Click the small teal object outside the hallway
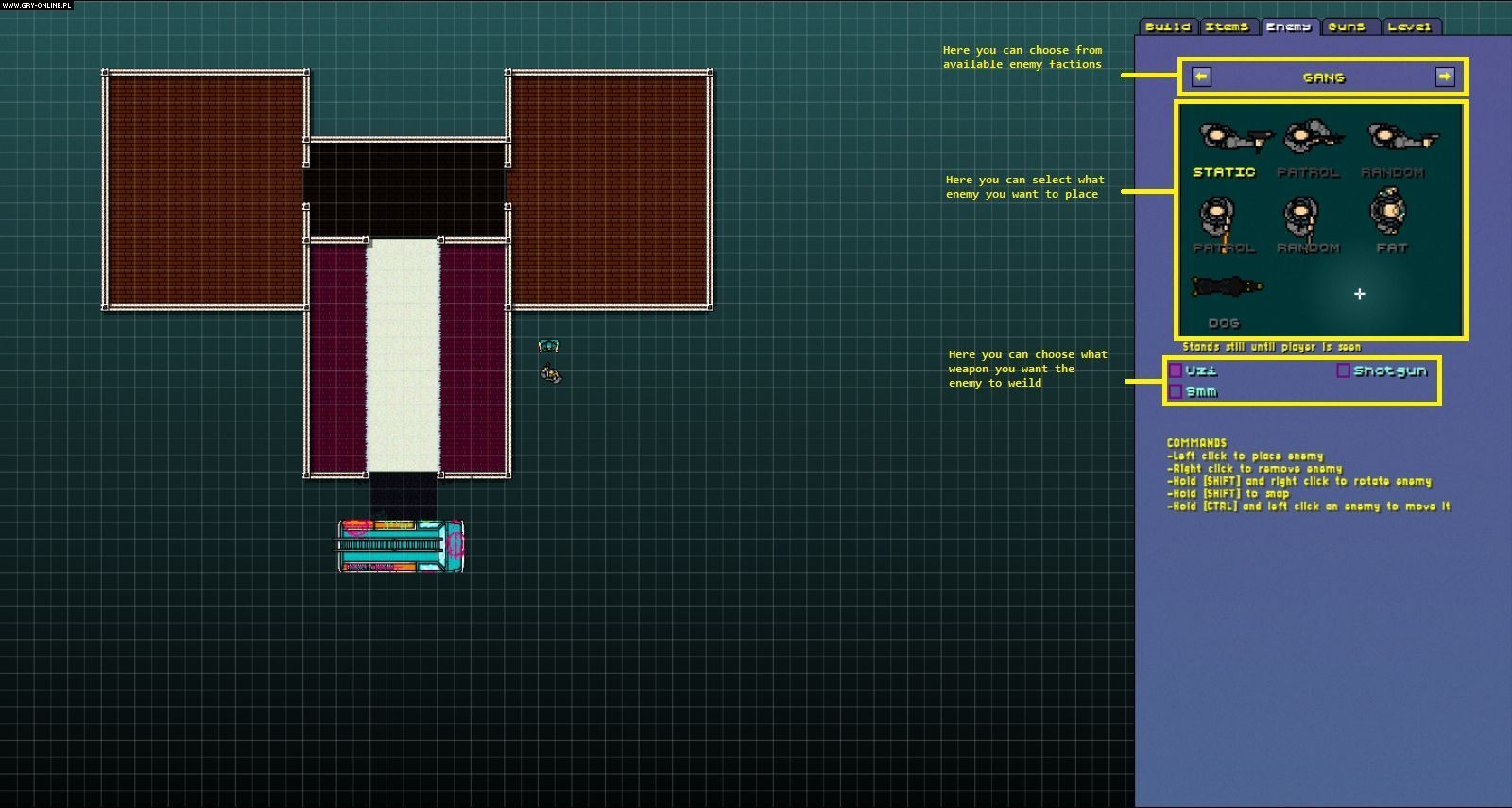This screenshot has width=1512, height=808. [x=548, y=347]
